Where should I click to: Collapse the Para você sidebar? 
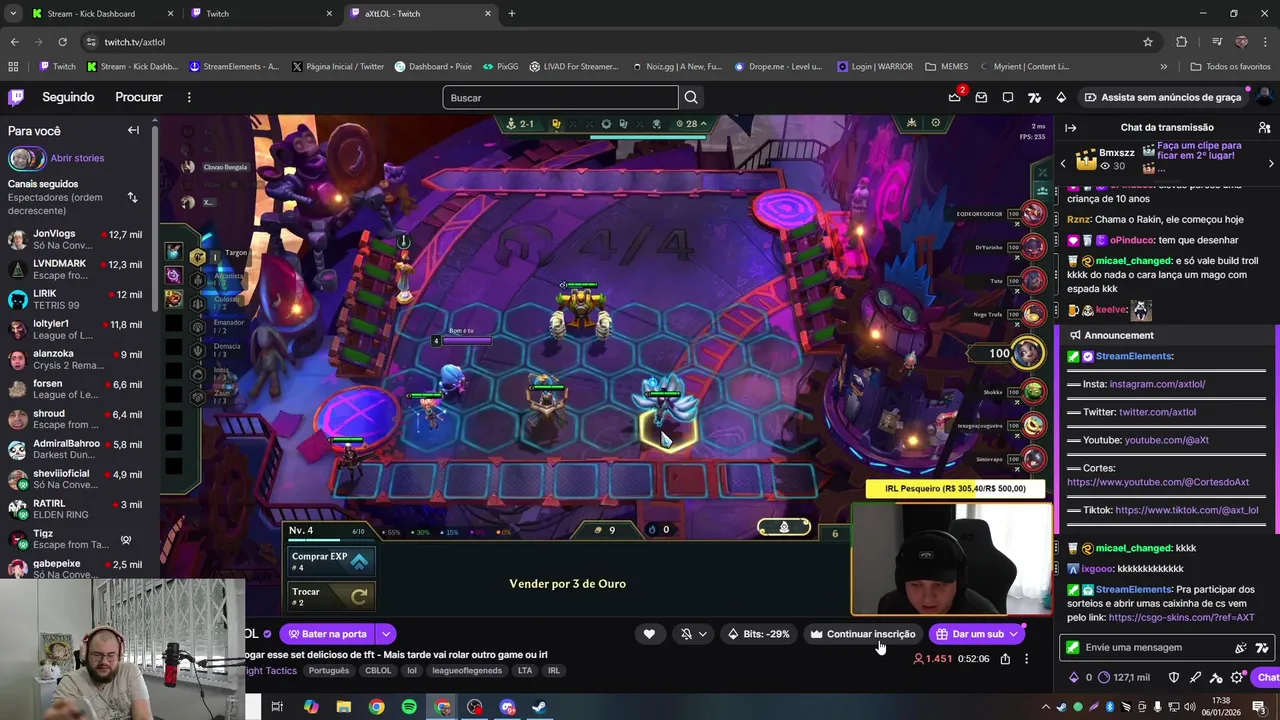[x=133, y=130]
